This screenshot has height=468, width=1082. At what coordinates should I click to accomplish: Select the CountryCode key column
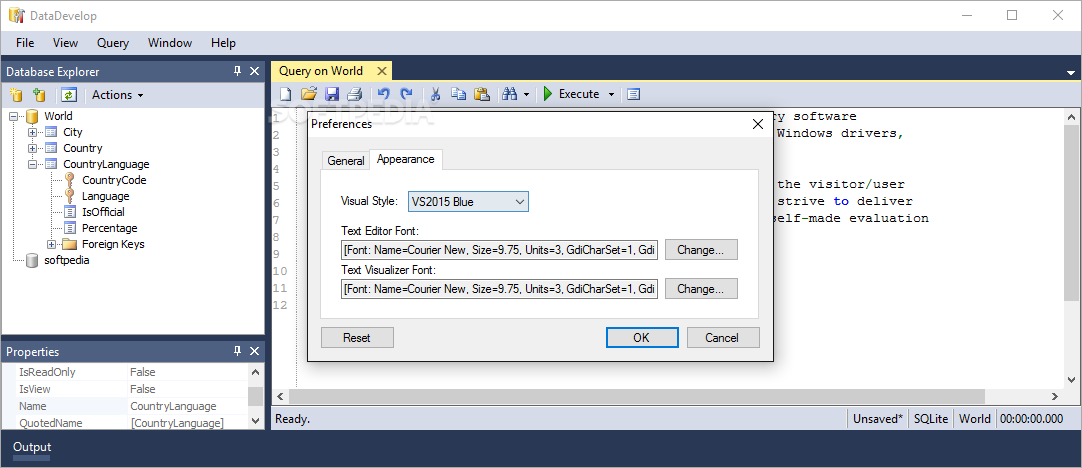point(114,180)
